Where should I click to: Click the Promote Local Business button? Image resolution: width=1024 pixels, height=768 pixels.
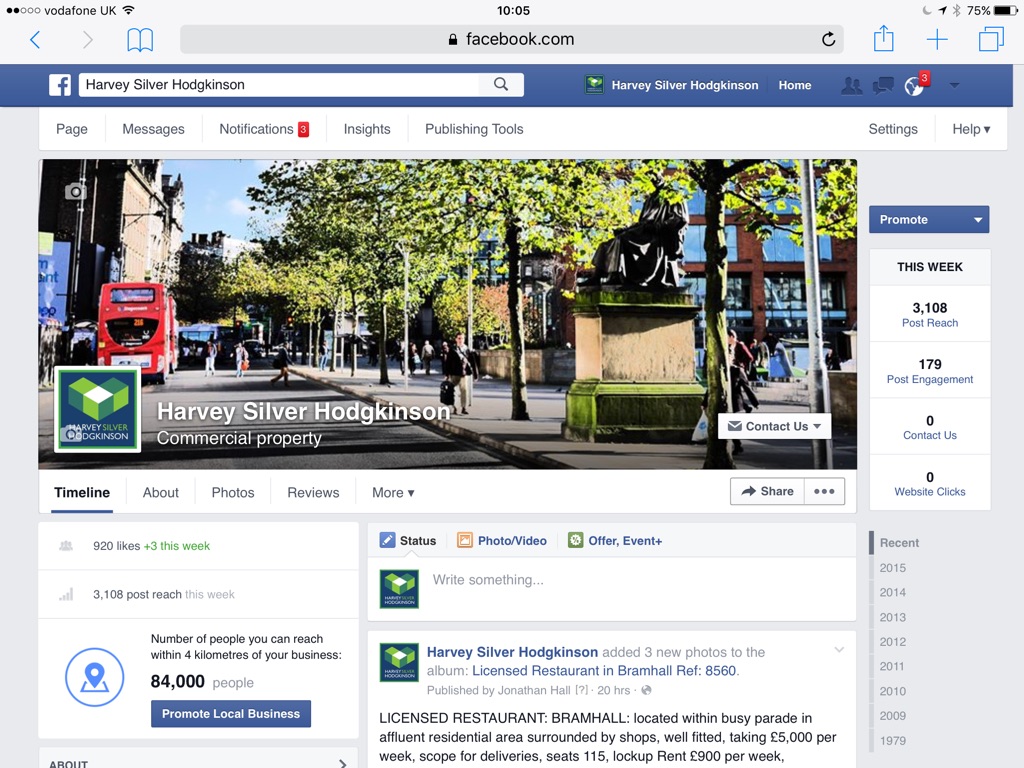[231, 714]
